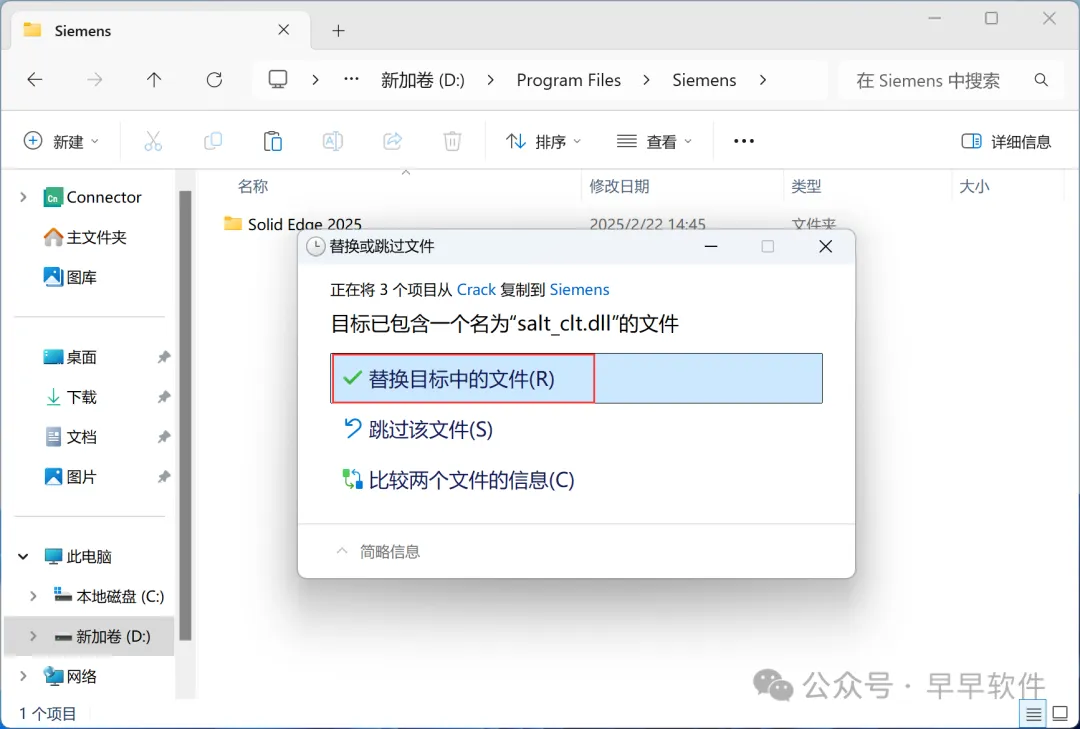Click the search magnifier icon
Viewport: 1080px width, 729px height.
tap(1041, 80)
